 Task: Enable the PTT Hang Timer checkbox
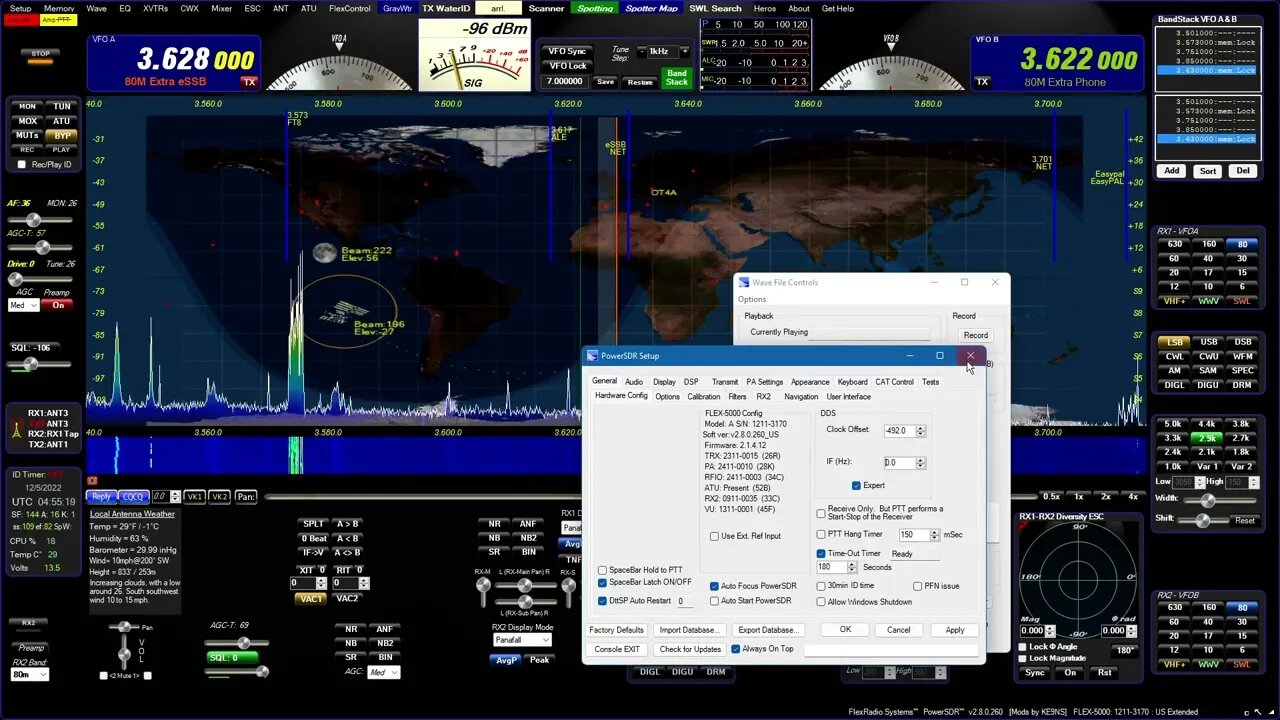click(821, 534)
